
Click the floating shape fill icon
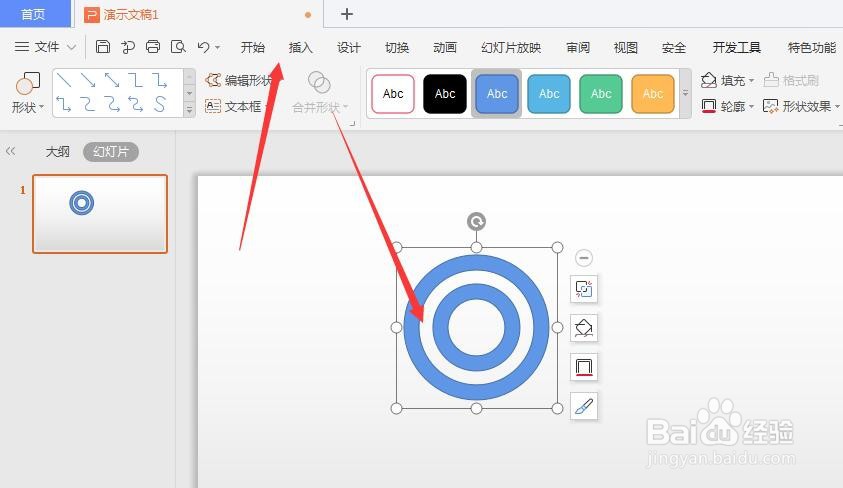(x=584, y=328)
